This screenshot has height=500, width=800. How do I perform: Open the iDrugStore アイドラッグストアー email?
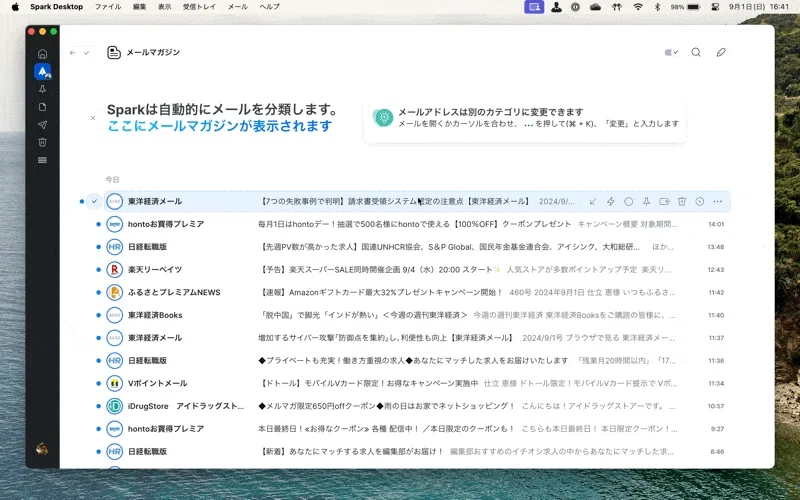(417, 406)
